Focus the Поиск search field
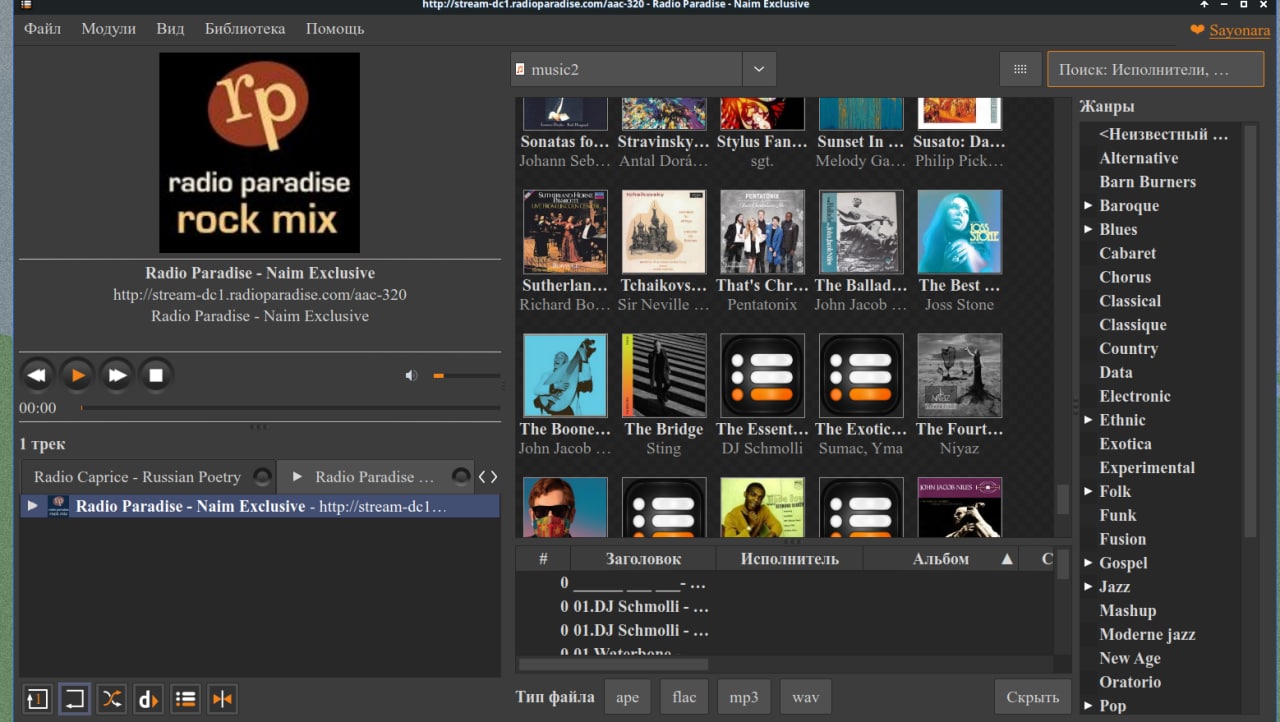The image size is (1280, 722). (x=1155, y=69)
